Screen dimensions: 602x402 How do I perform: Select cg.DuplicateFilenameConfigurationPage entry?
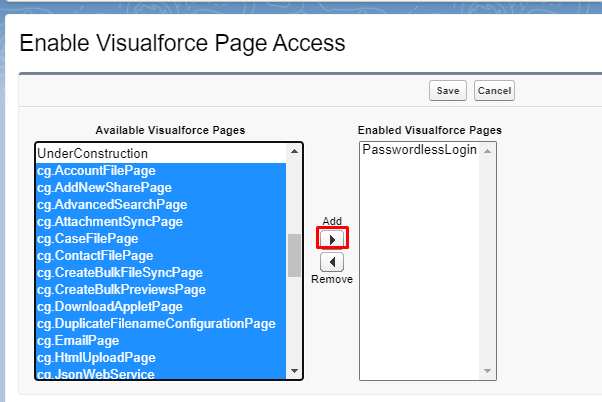pos(156,323)
